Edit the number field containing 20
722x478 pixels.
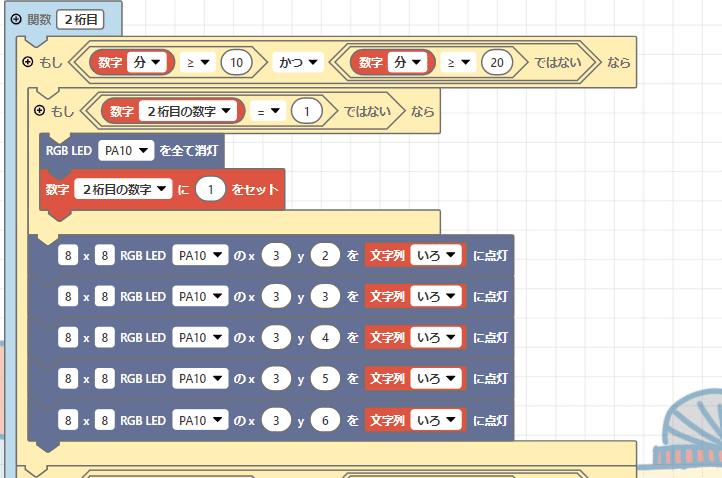click(x=497, y=62)
